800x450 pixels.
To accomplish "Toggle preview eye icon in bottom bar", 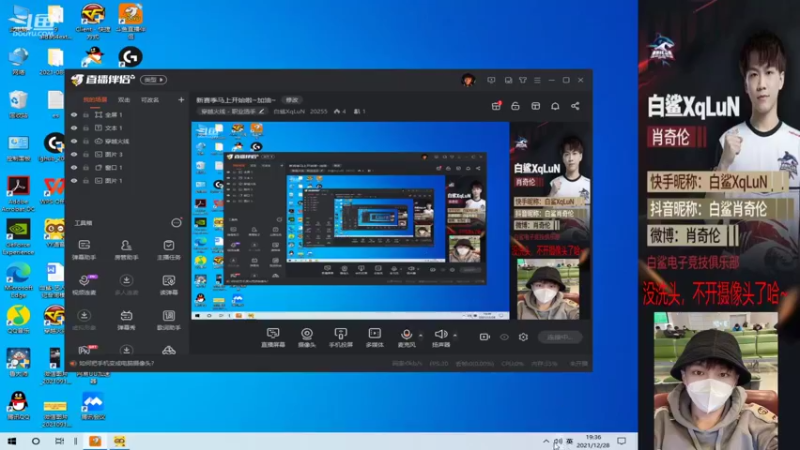I will pos(504,337).
